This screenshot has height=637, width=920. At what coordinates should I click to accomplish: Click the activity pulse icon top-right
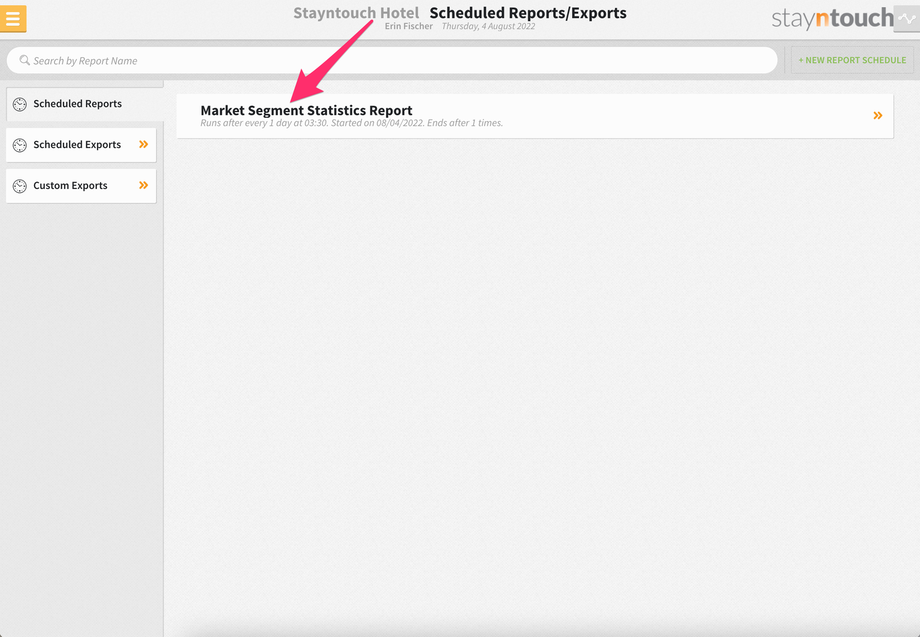(907, 18)
